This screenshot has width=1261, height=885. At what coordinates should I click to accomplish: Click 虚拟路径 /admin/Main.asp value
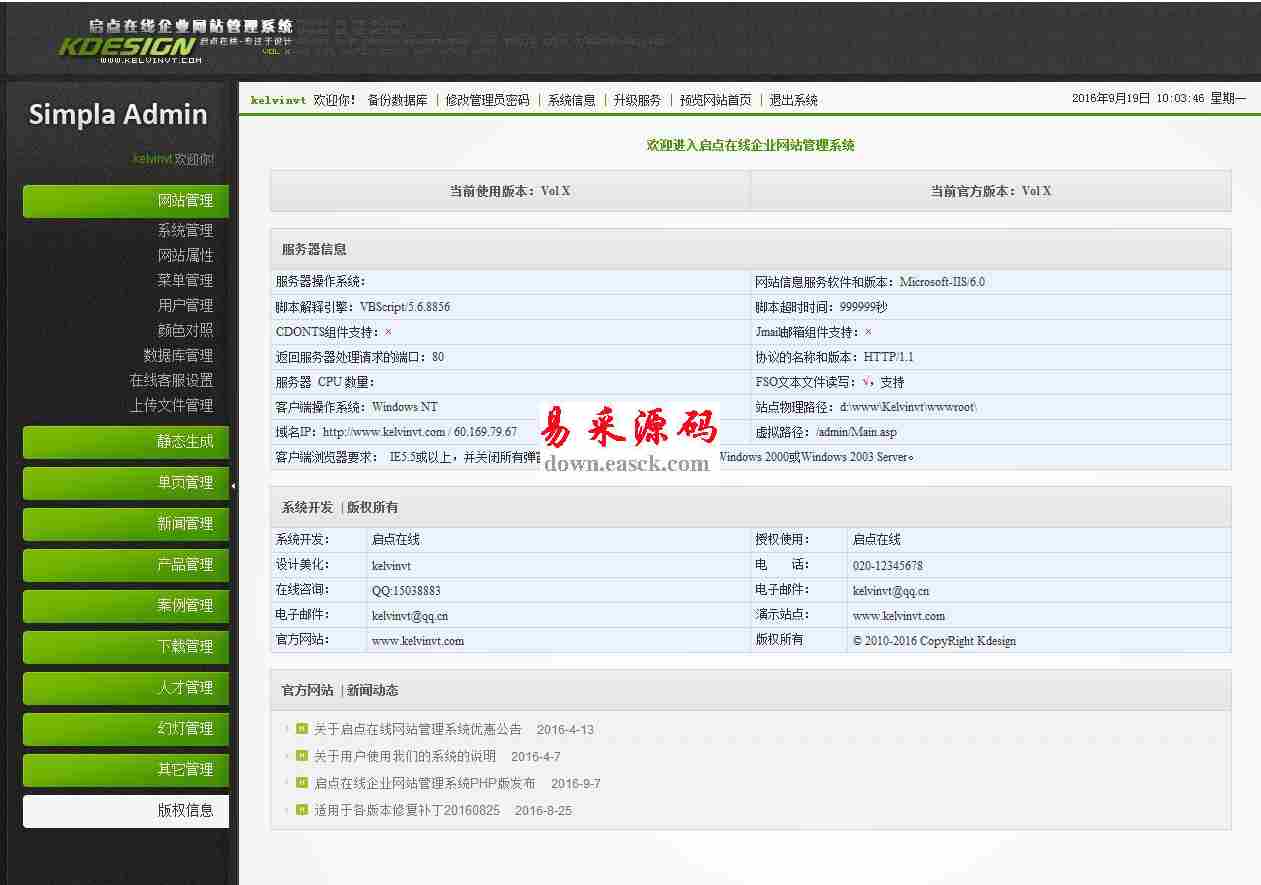[x=856, y=432]
